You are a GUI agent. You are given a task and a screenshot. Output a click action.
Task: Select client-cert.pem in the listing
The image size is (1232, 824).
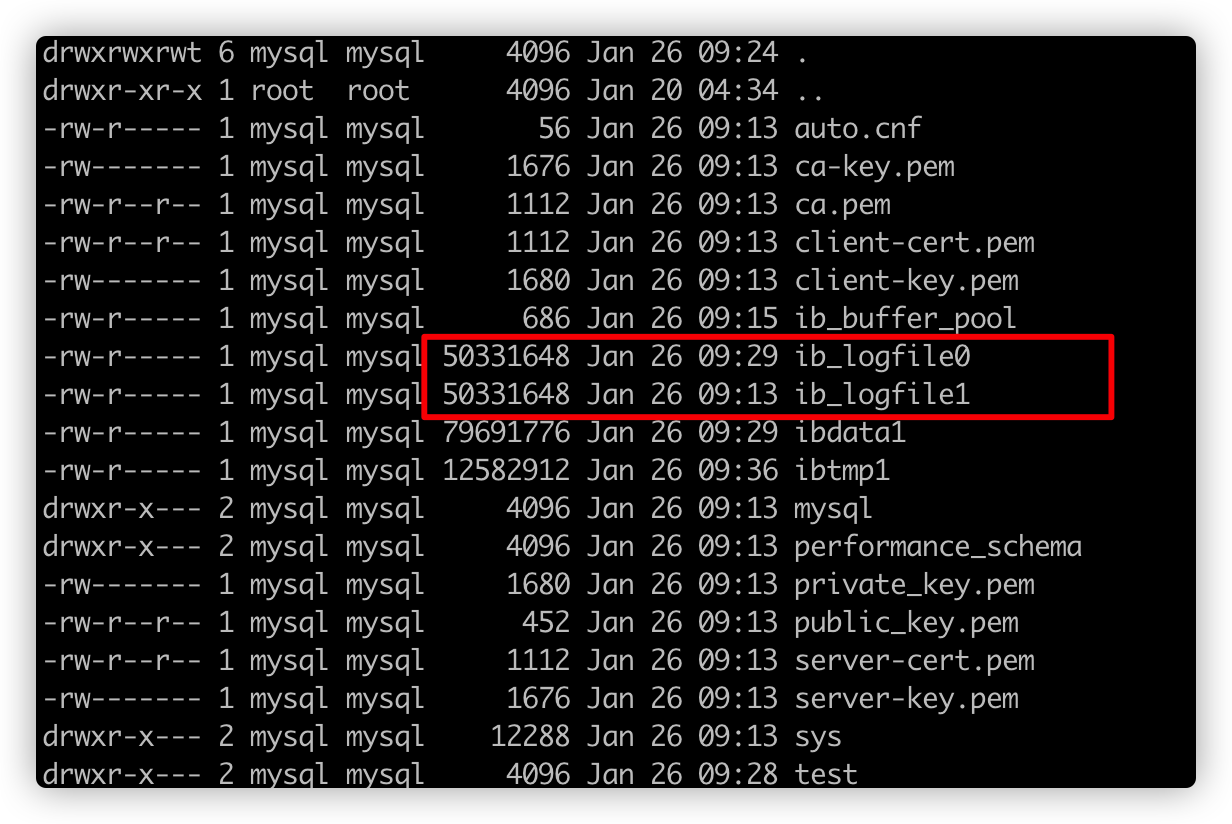click(914, 242)
